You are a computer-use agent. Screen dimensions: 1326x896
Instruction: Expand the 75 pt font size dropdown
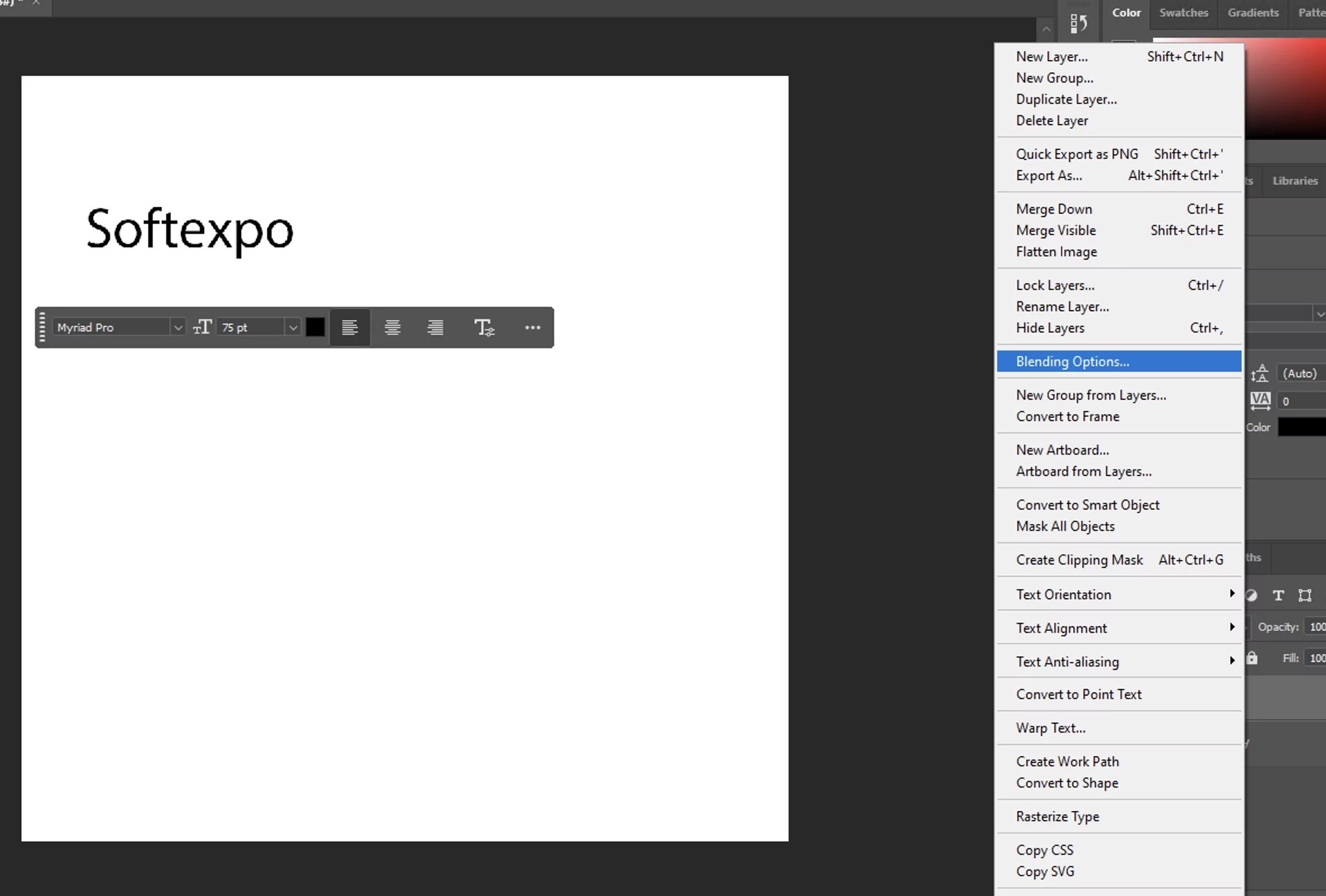point(293,327)
